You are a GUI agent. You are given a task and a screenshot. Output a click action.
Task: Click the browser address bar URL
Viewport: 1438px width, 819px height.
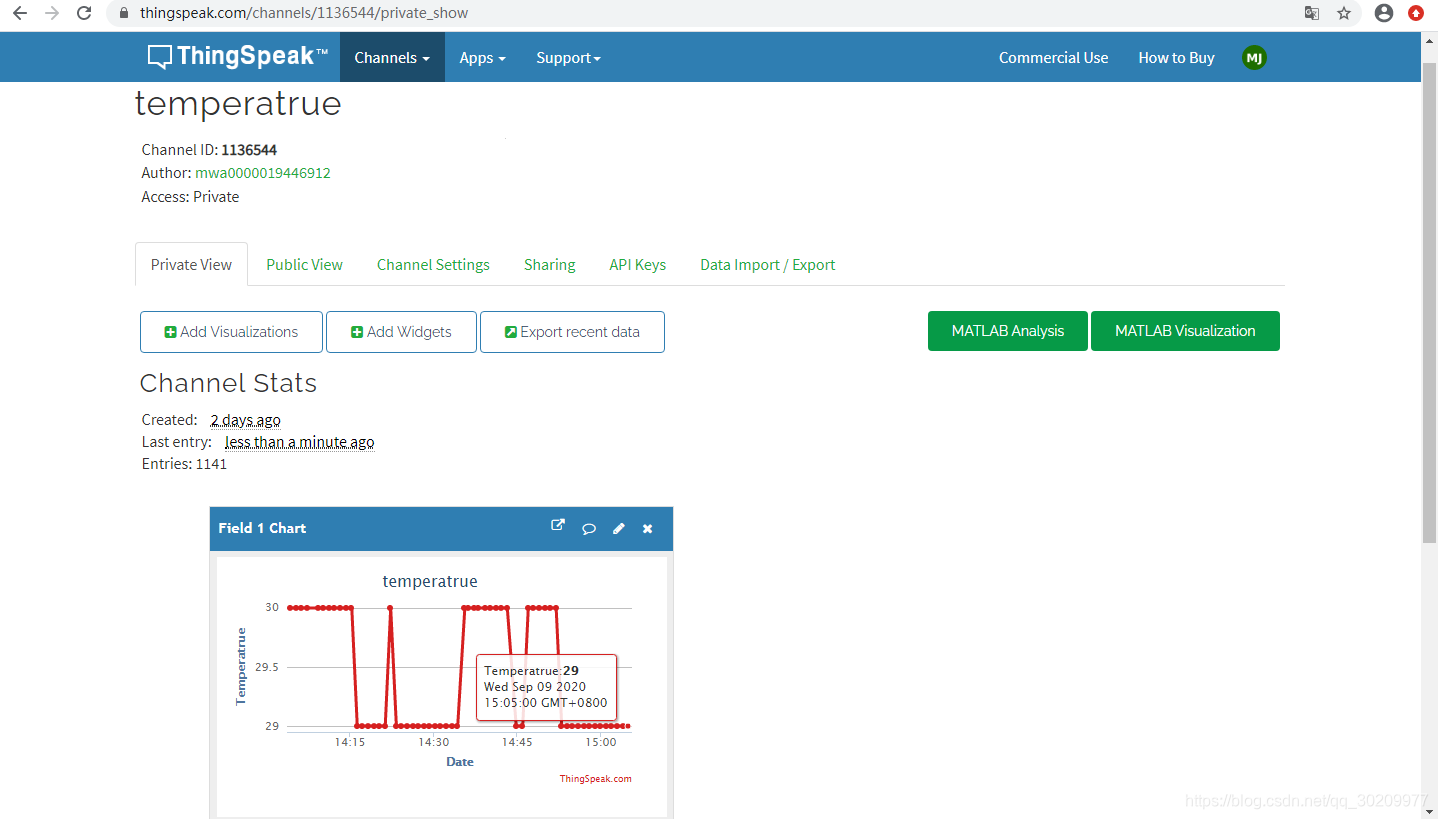coord(304,13)
